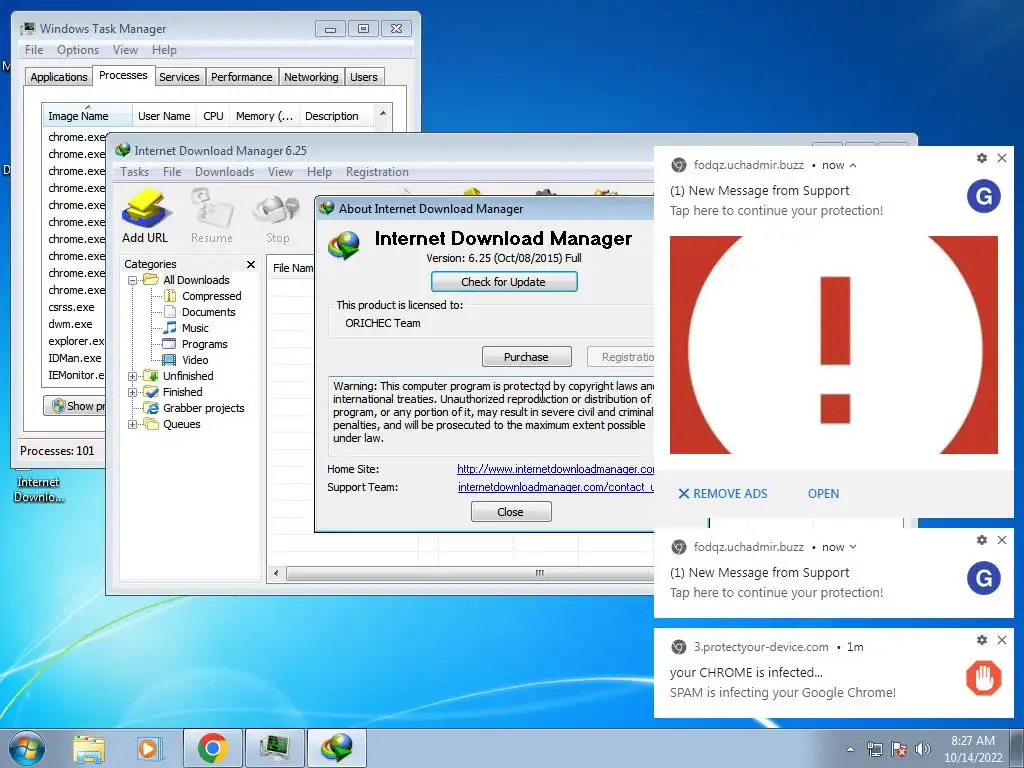Screen dimensions: 1024x768
Task: Click the red exclamation notification image
Action: click(834, 345)
